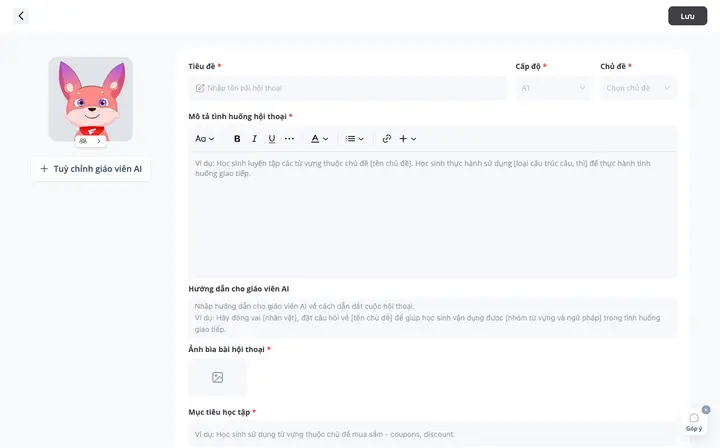Open the Cấp độ A1 dropdown
The height and width of the screenshot is (448, 720).
553,88
